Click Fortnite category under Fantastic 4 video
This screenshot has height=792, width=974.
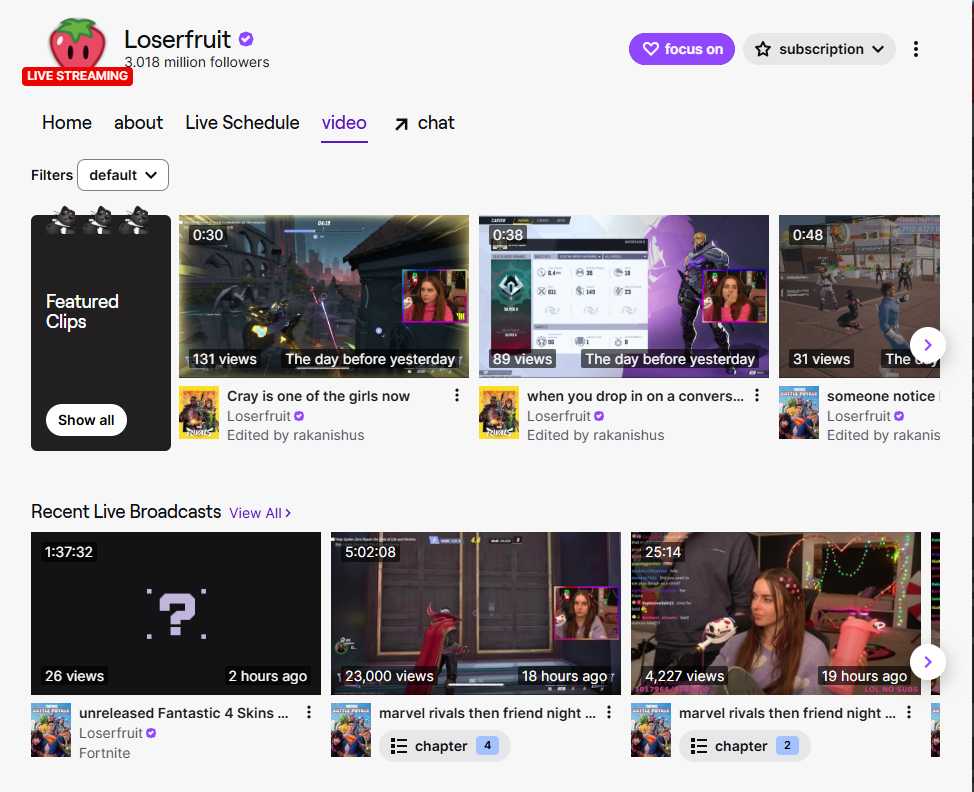[104, 753]
